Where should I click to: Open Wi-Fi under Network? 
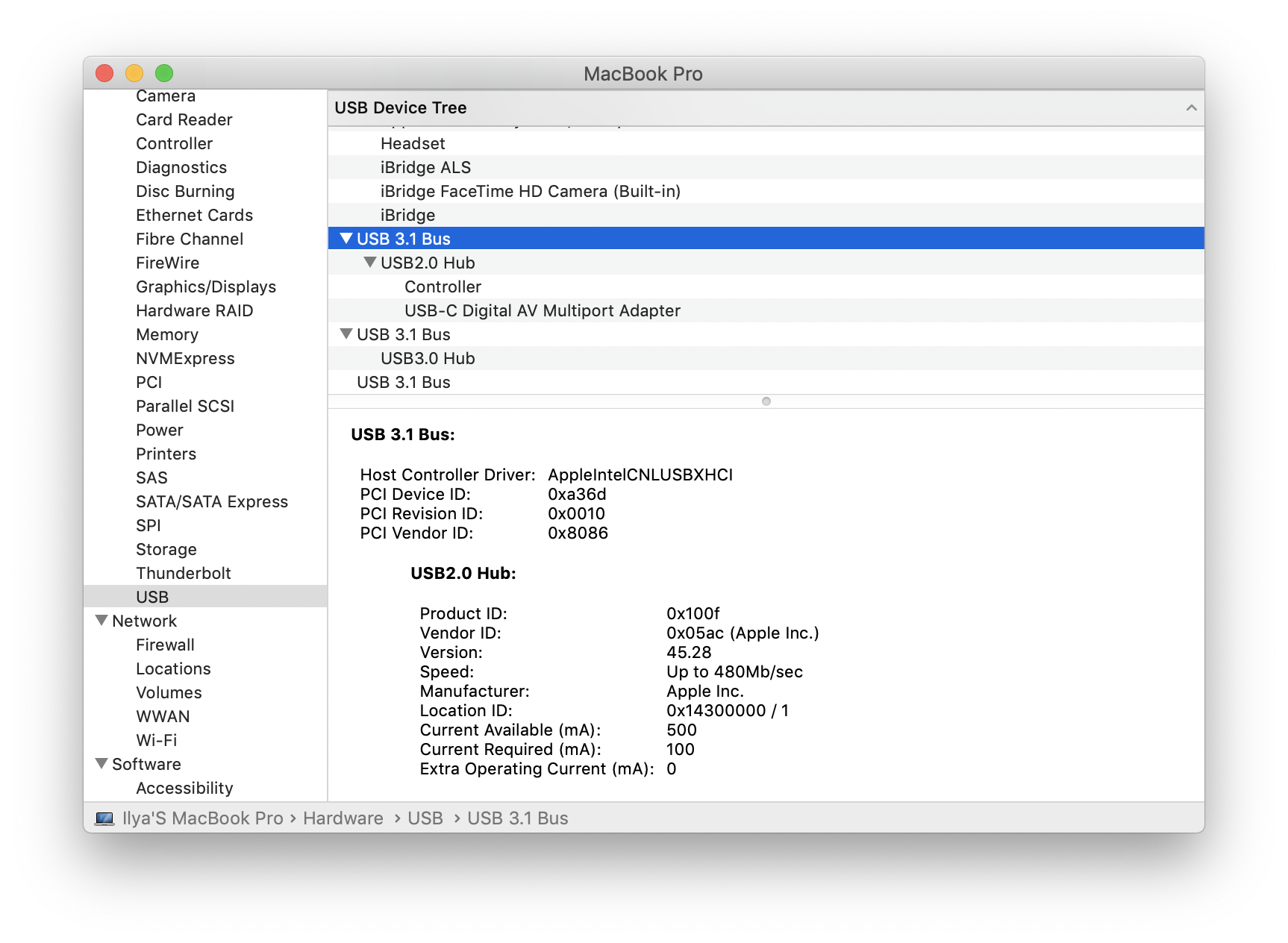157,740
